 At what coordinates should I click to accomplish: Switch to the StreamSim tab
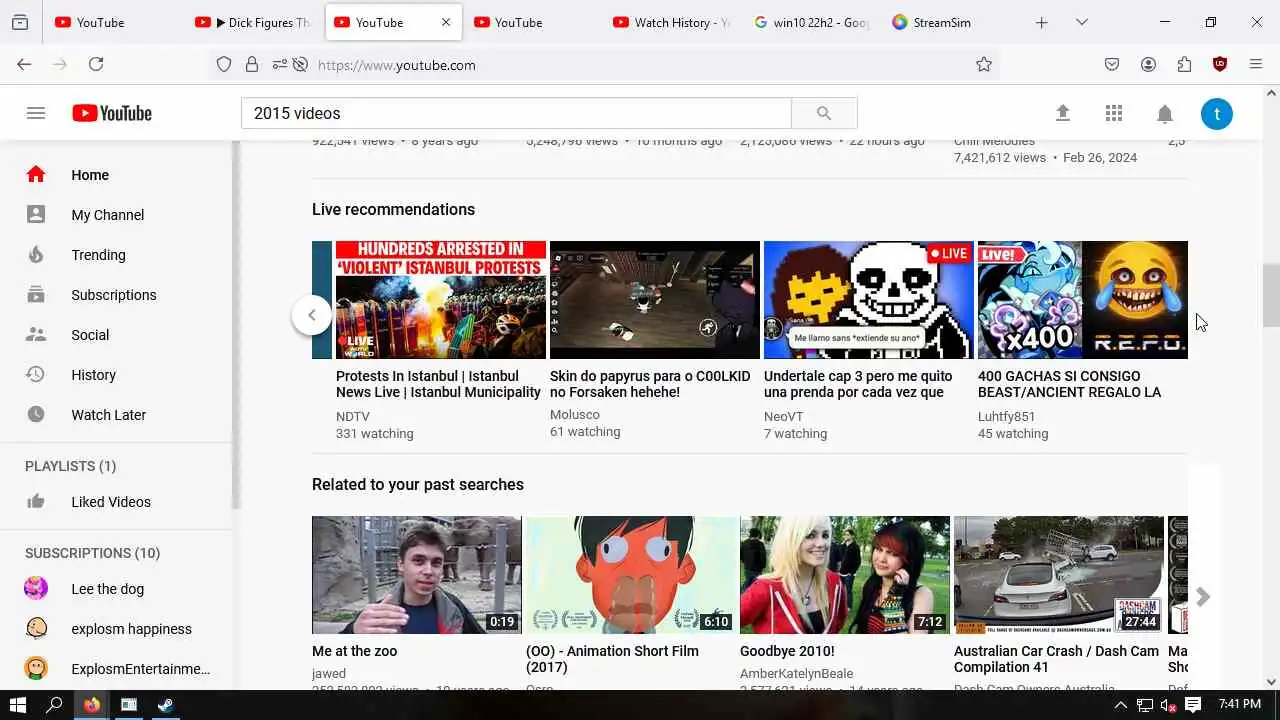coord(950,22)
